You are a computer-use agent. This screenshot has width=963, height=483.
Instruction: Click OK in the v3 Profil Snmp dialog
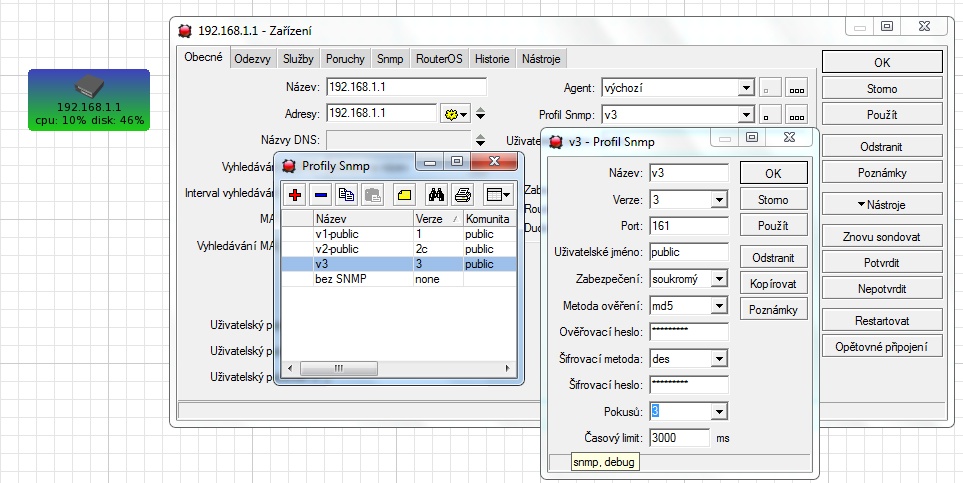(x=773, y=173)
